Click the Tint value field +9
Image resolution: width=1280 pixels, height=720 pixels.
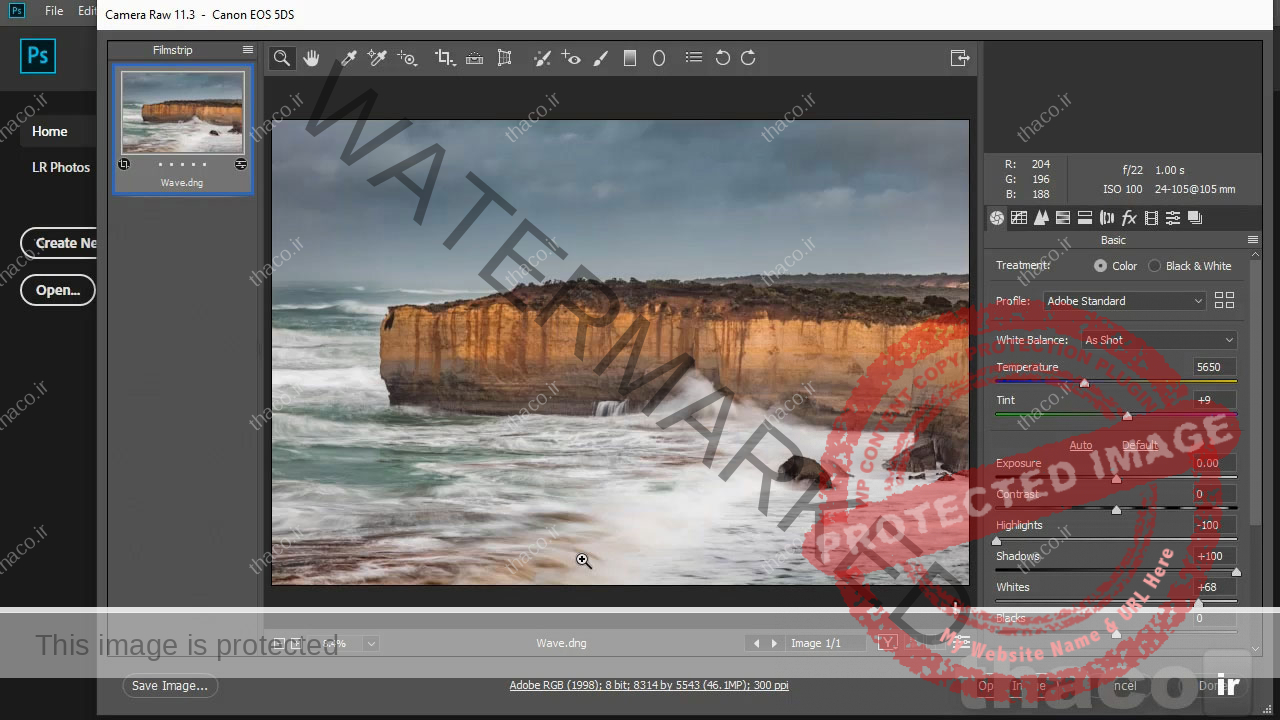[x=1214, y=400]
